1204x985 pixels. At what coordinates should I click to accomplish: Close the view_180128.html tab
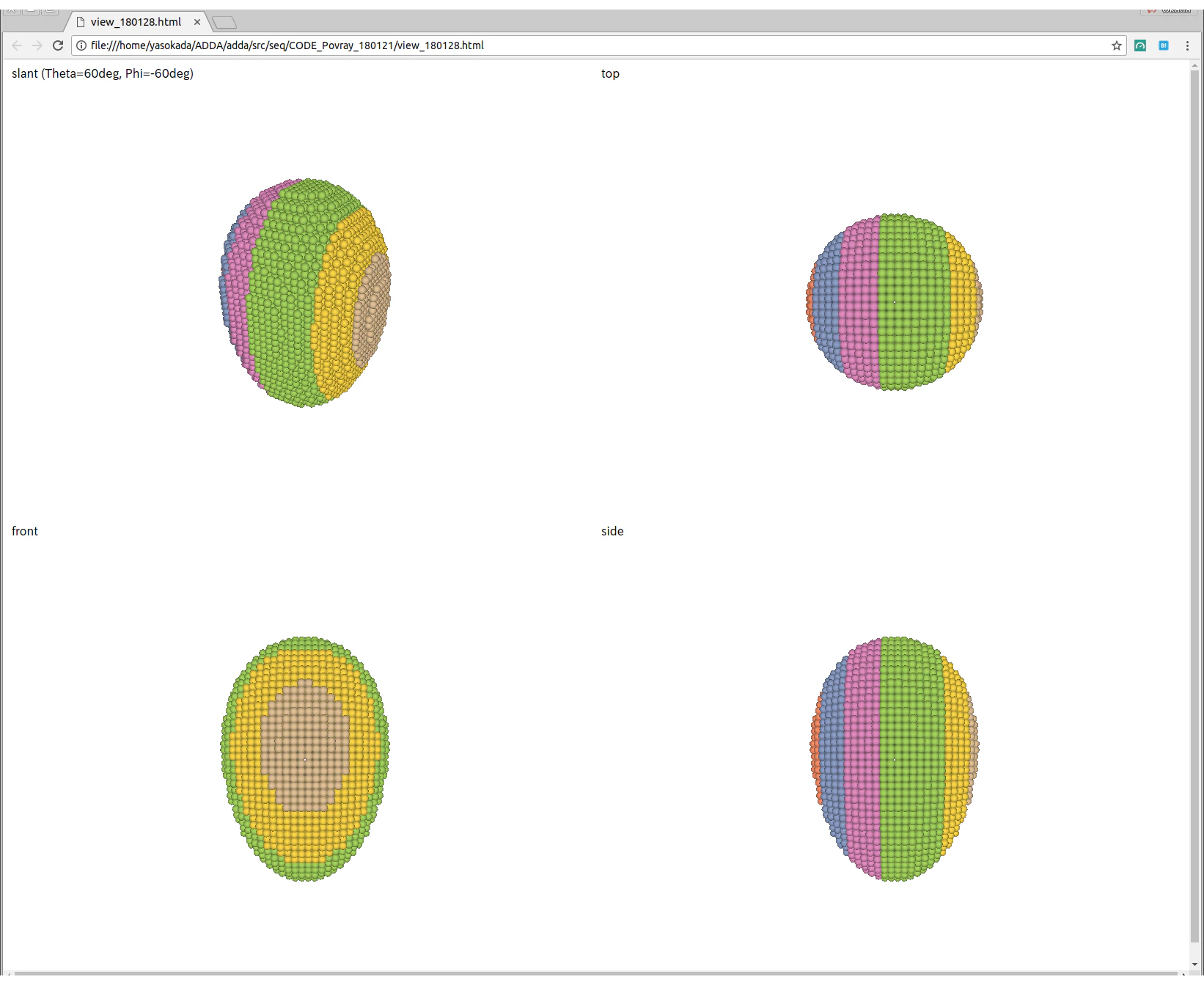[197, 22]
